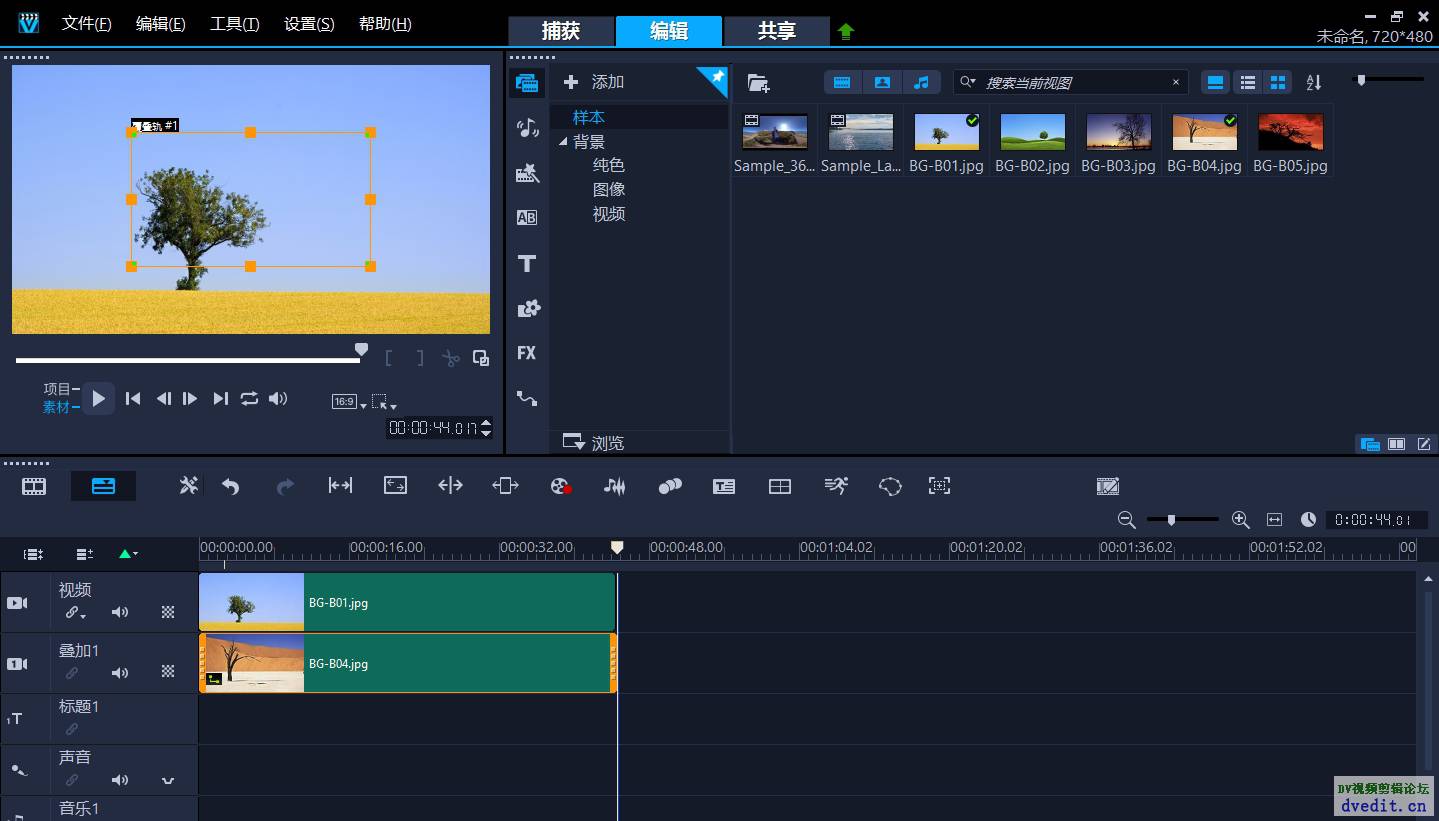Switch to the 捕获 capture tab
This screenshot has width=1439, height=821.
[561, 31]
